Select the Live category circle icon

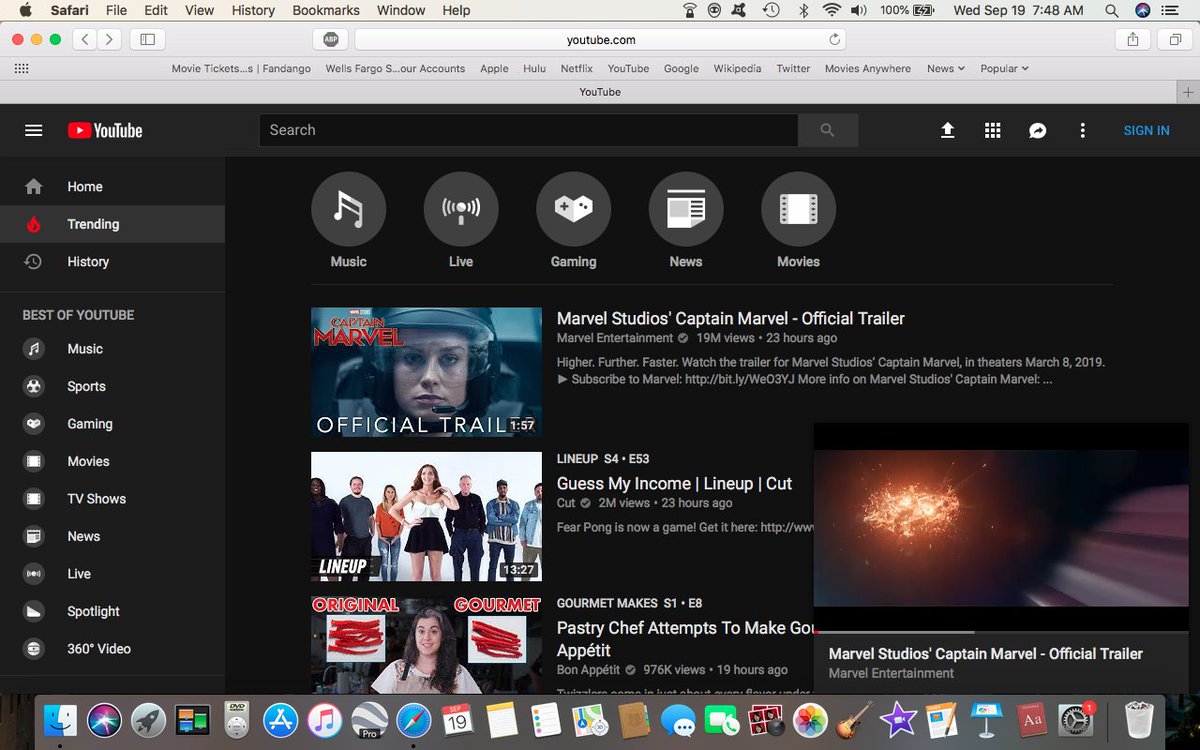point(461,209)
